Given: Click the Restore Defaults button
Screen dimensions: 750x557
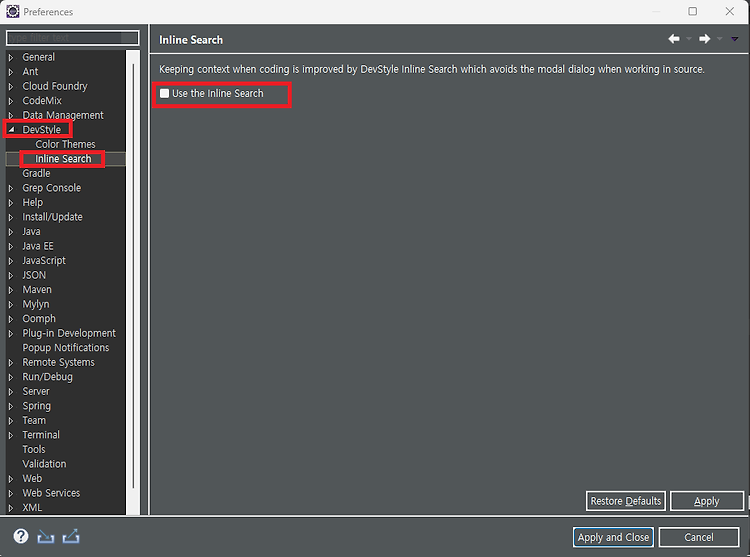Looking at the screenshot, I should click(626, 501).
